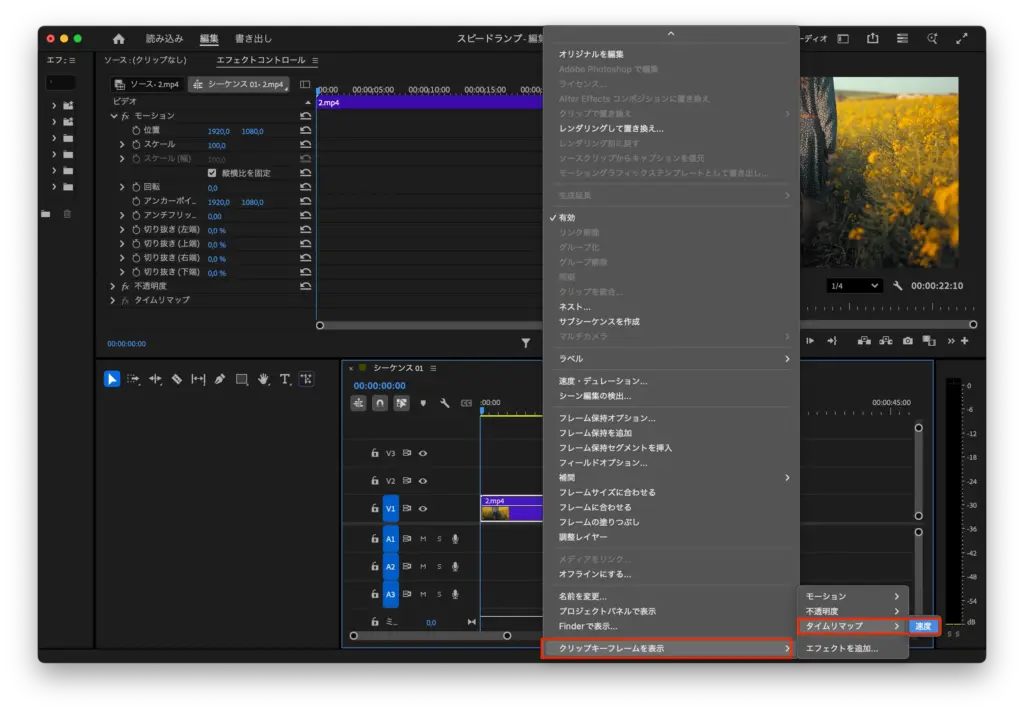Mute audio track A1 with M button
This screenshot has height=713, width=1024.
click(422, 539)
